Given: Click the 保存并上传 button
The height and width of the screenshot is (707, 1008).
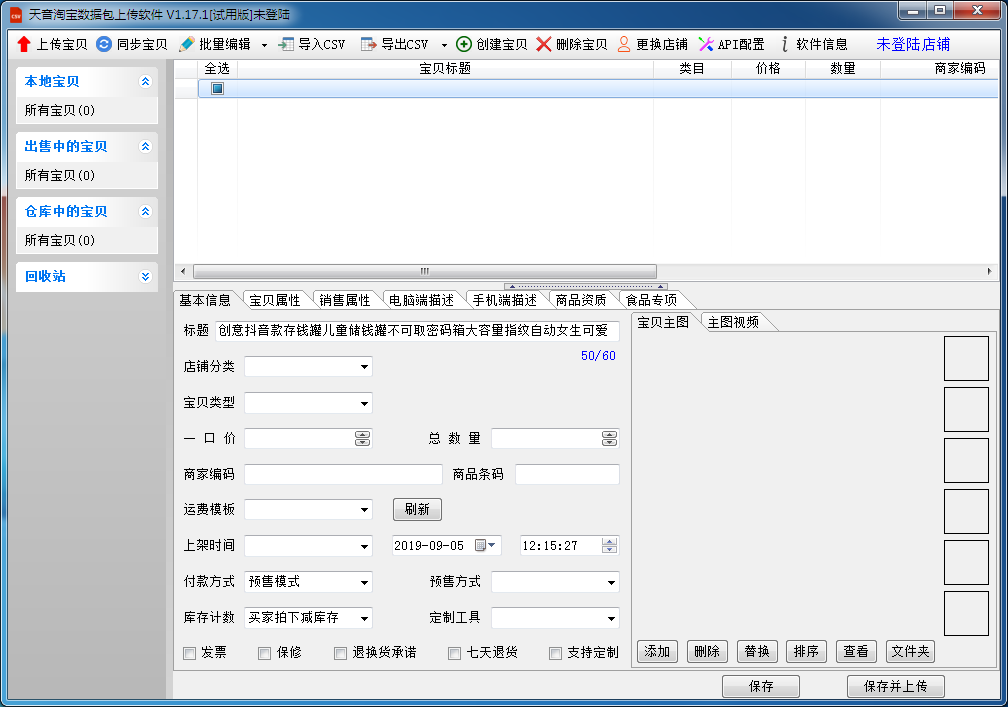Looking at the screenshot, I should [x=896, y=686].
